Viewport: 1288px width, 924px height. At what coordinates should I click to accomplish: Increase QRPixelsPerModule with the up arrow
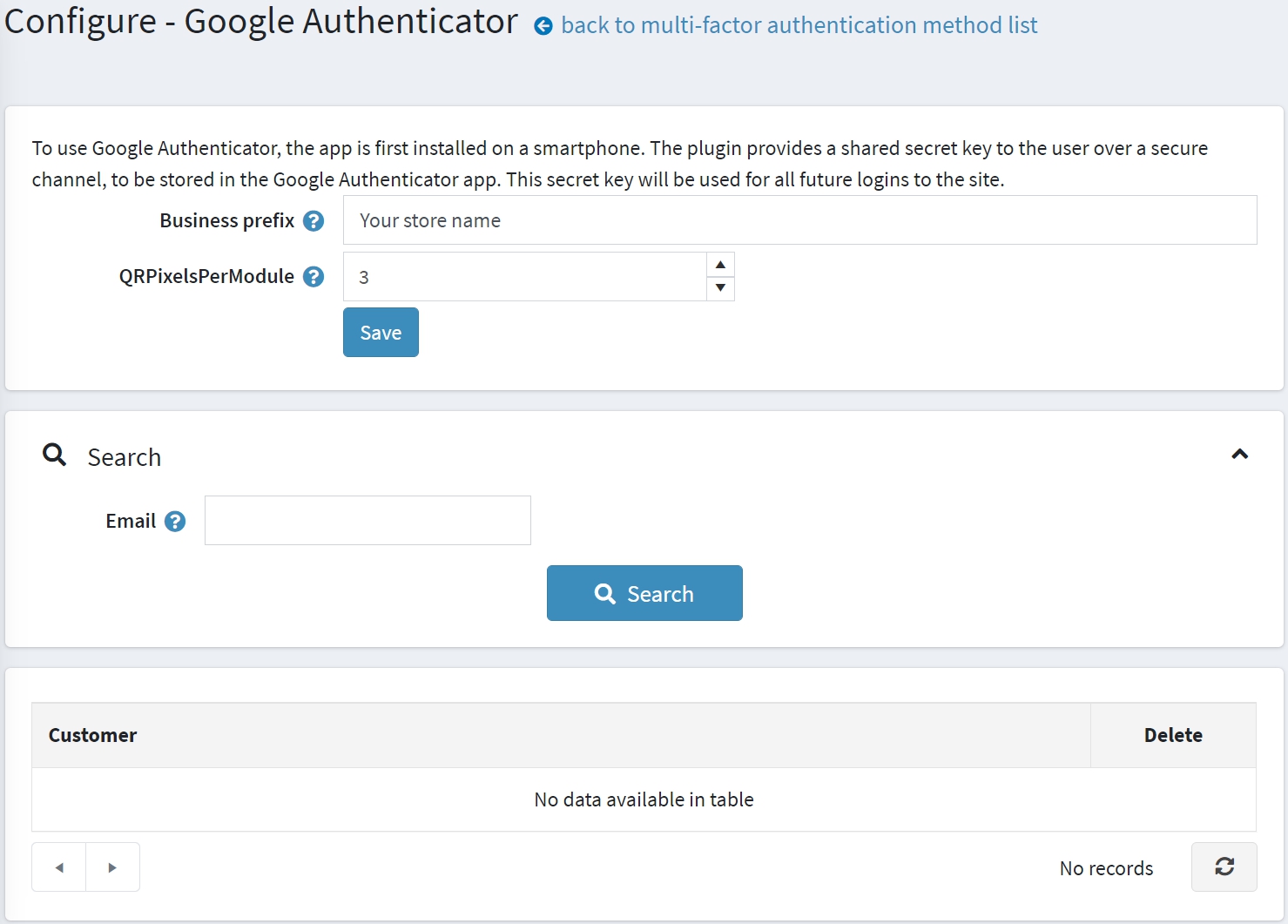(x=720, y=265)
